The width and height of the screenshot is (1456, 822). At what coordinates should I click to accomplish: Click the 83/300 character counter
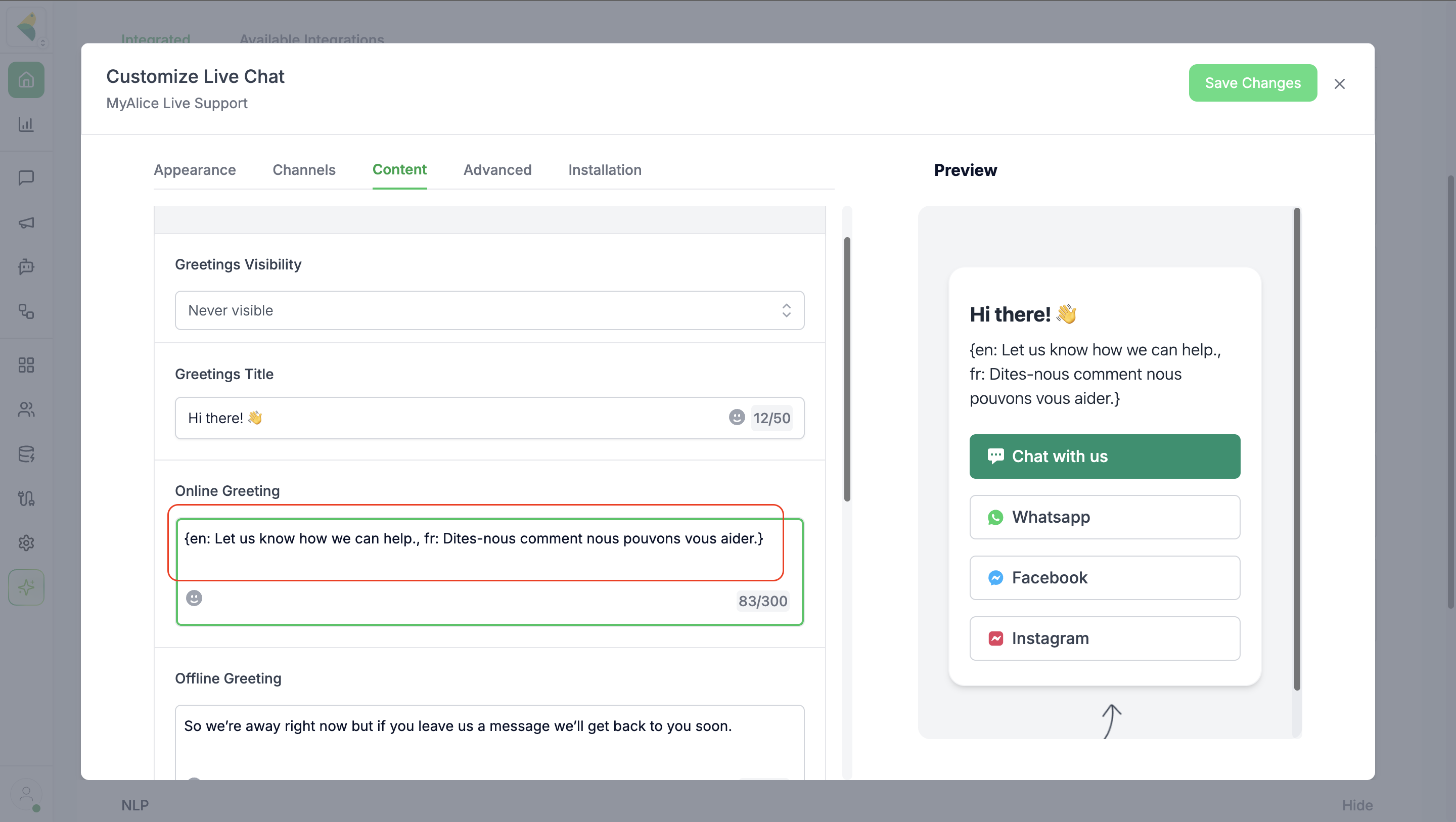pos(762,601)
